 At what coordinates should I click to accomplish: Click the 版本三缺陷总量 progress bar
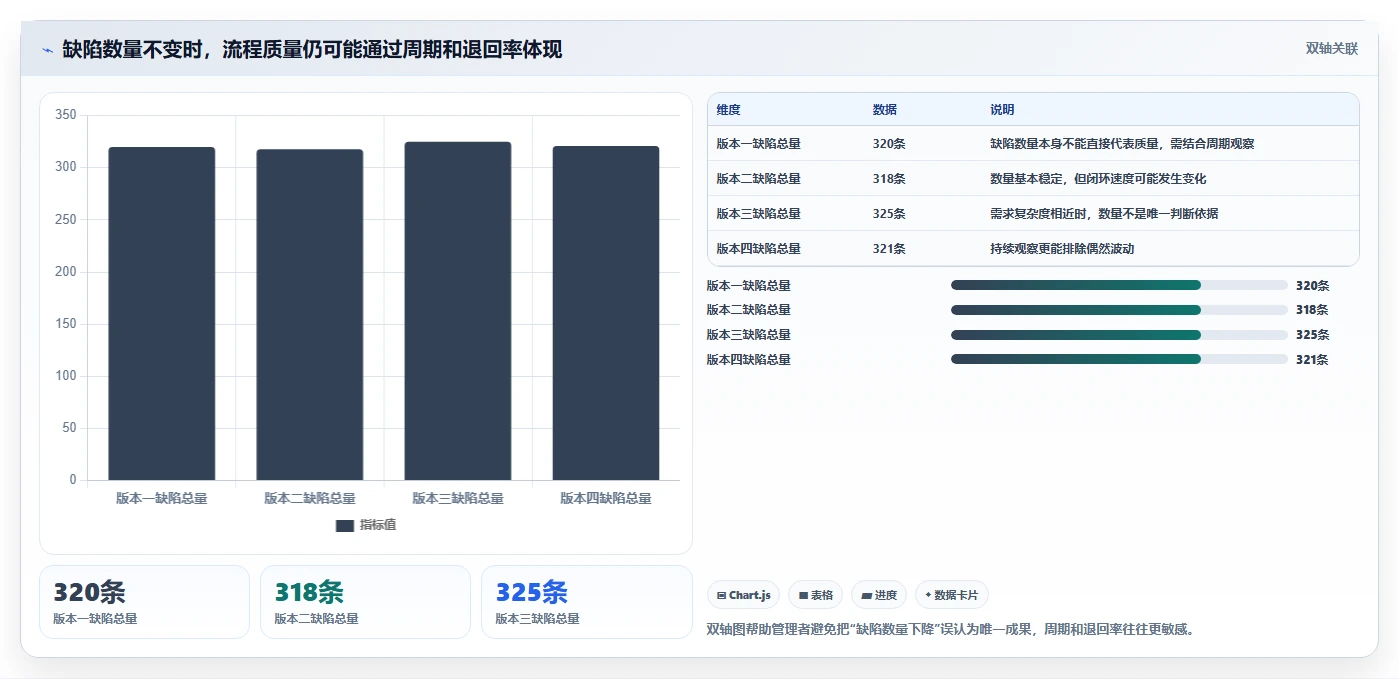tap(1119, 335)
